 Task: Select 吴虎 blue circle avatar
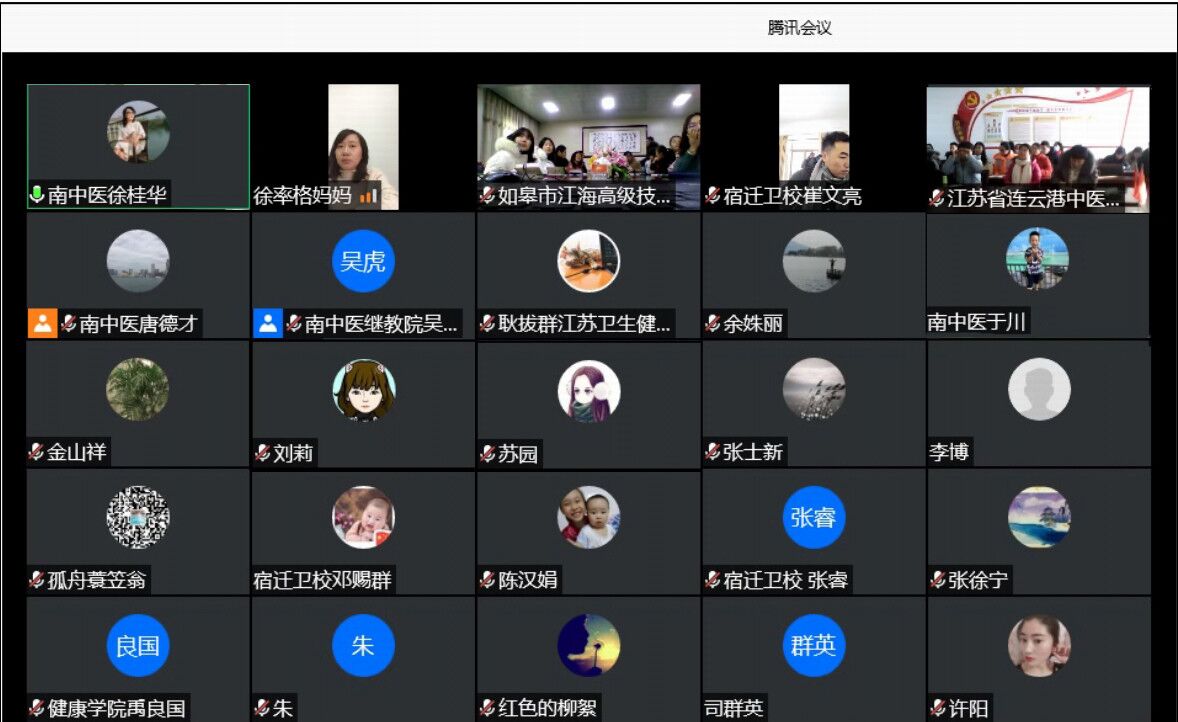point(363,261)
